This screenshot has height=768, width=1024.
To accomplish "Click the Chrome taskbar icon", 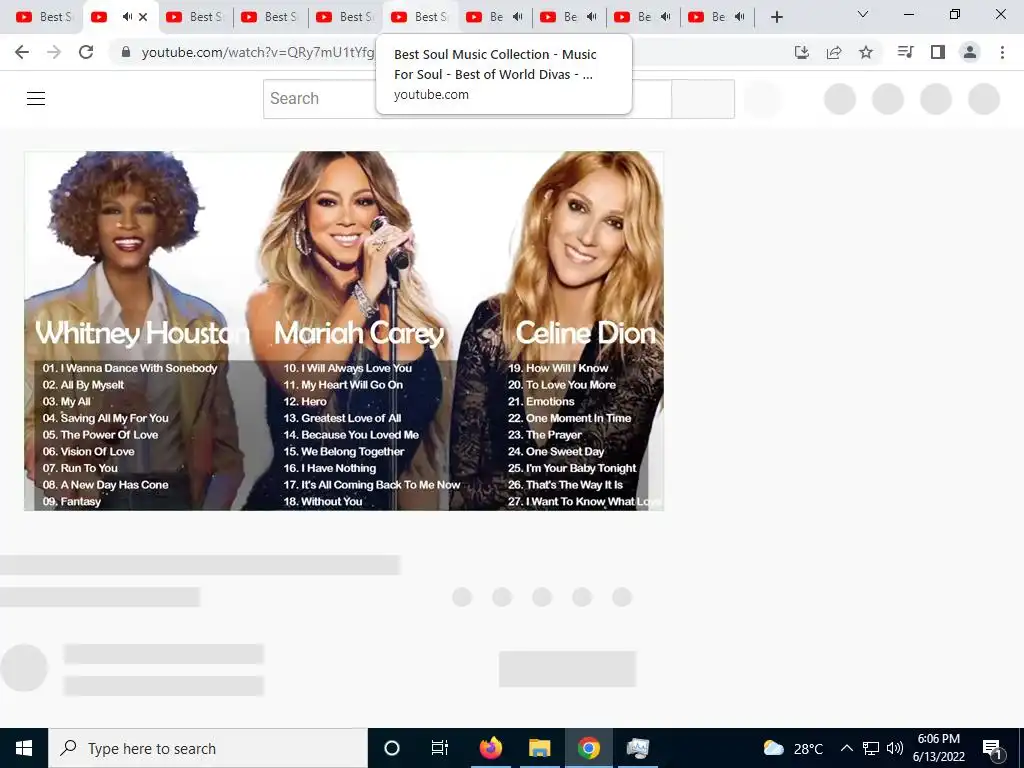I will click(x=588, y=748).
